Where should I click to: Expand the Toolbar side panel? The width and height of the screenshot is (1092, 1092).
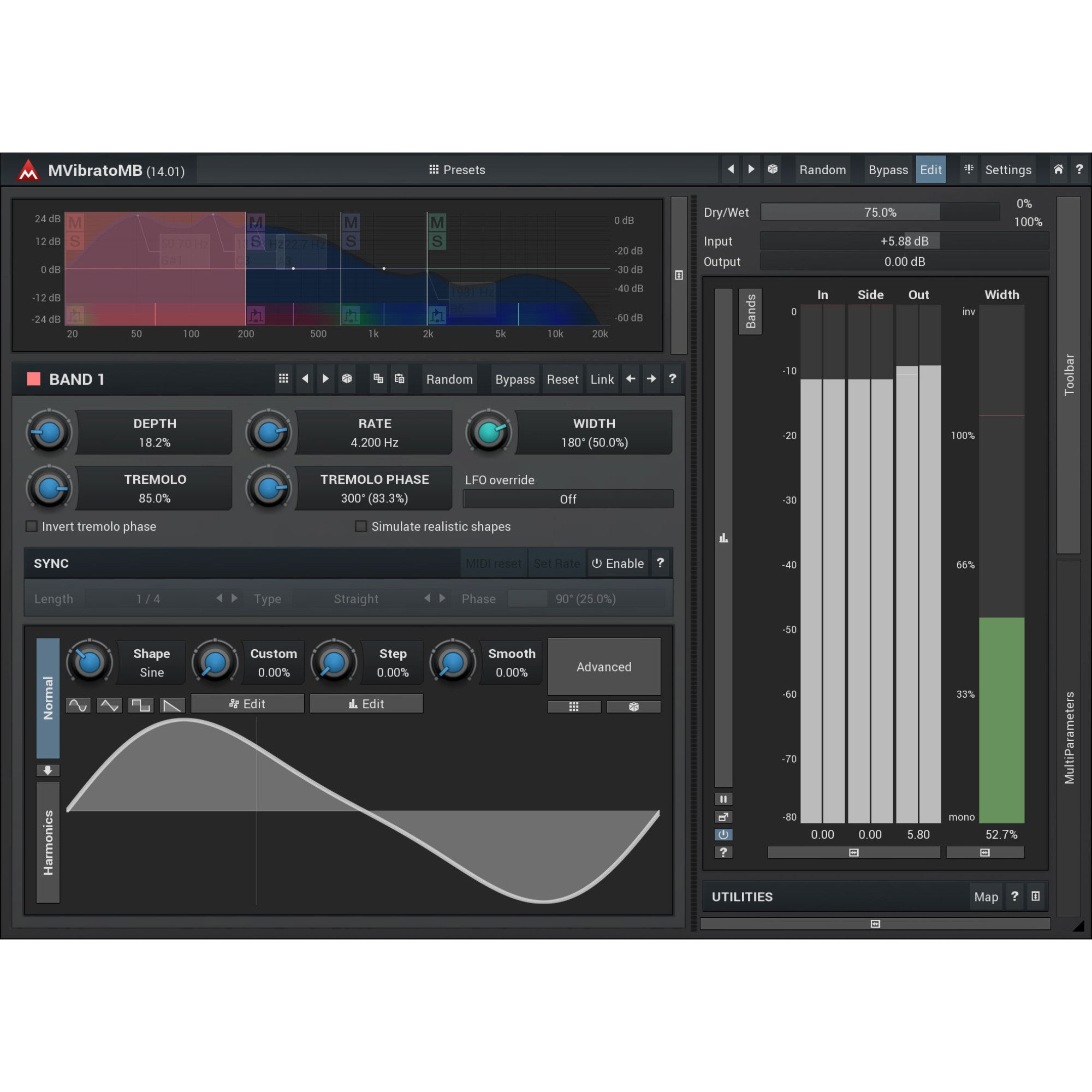[x=1069, y=375]
